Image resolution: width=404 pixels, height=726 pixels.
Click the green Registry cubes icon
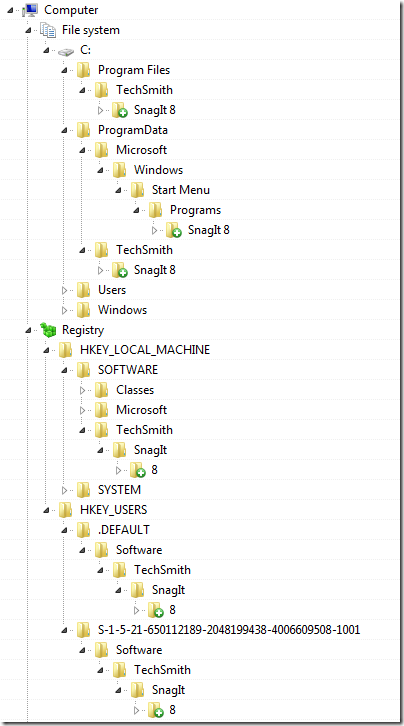click(48, 330)
